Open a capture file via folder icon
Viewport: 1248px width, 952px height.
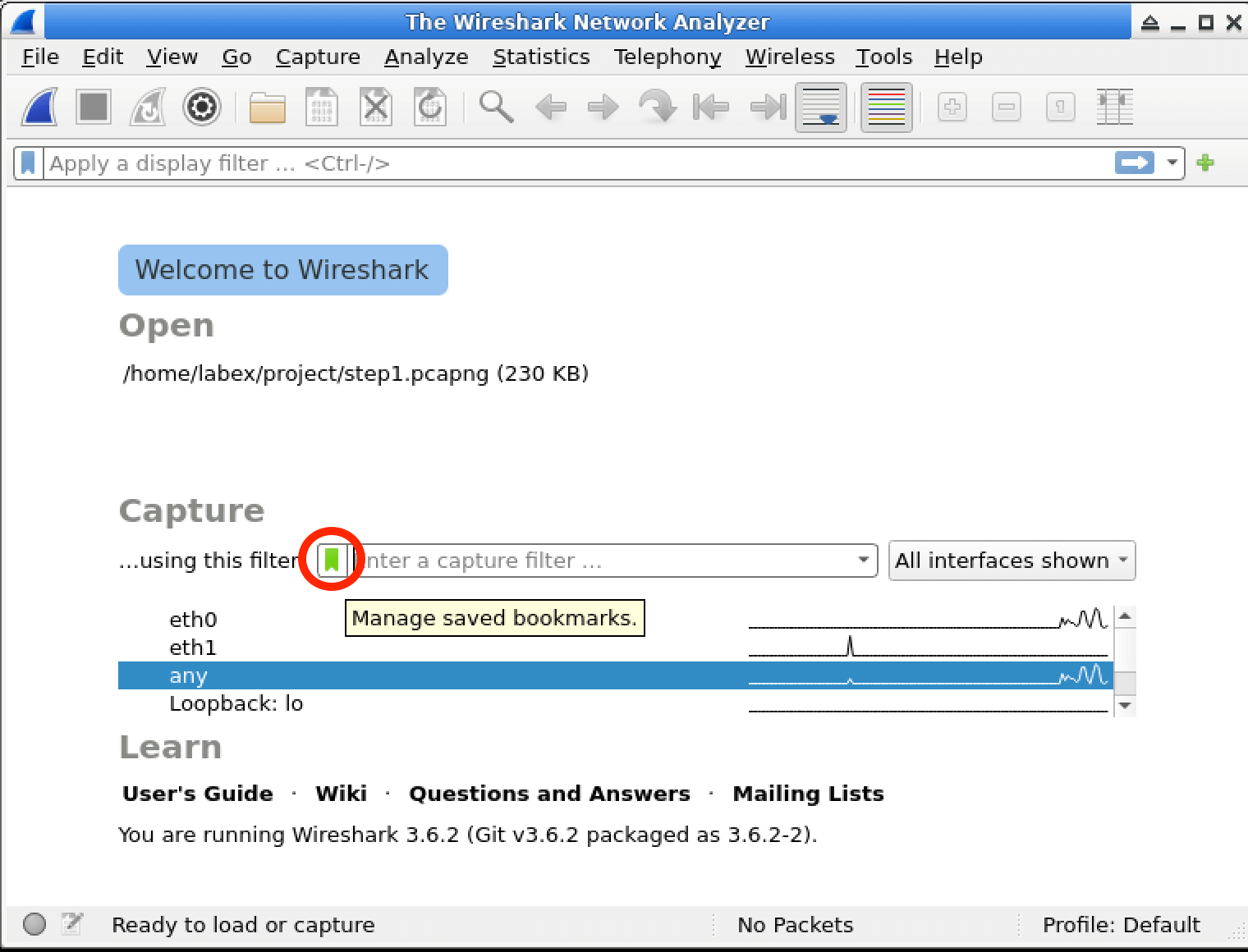(267, 107)
